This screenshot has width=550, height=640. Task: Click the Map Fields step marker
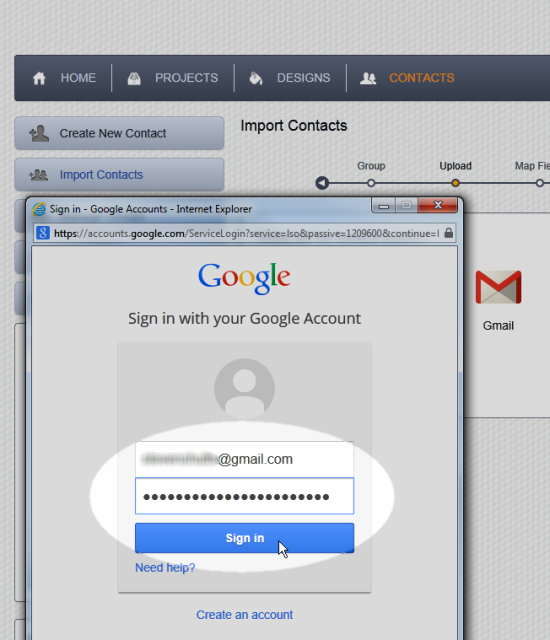(x=539, y=183)
